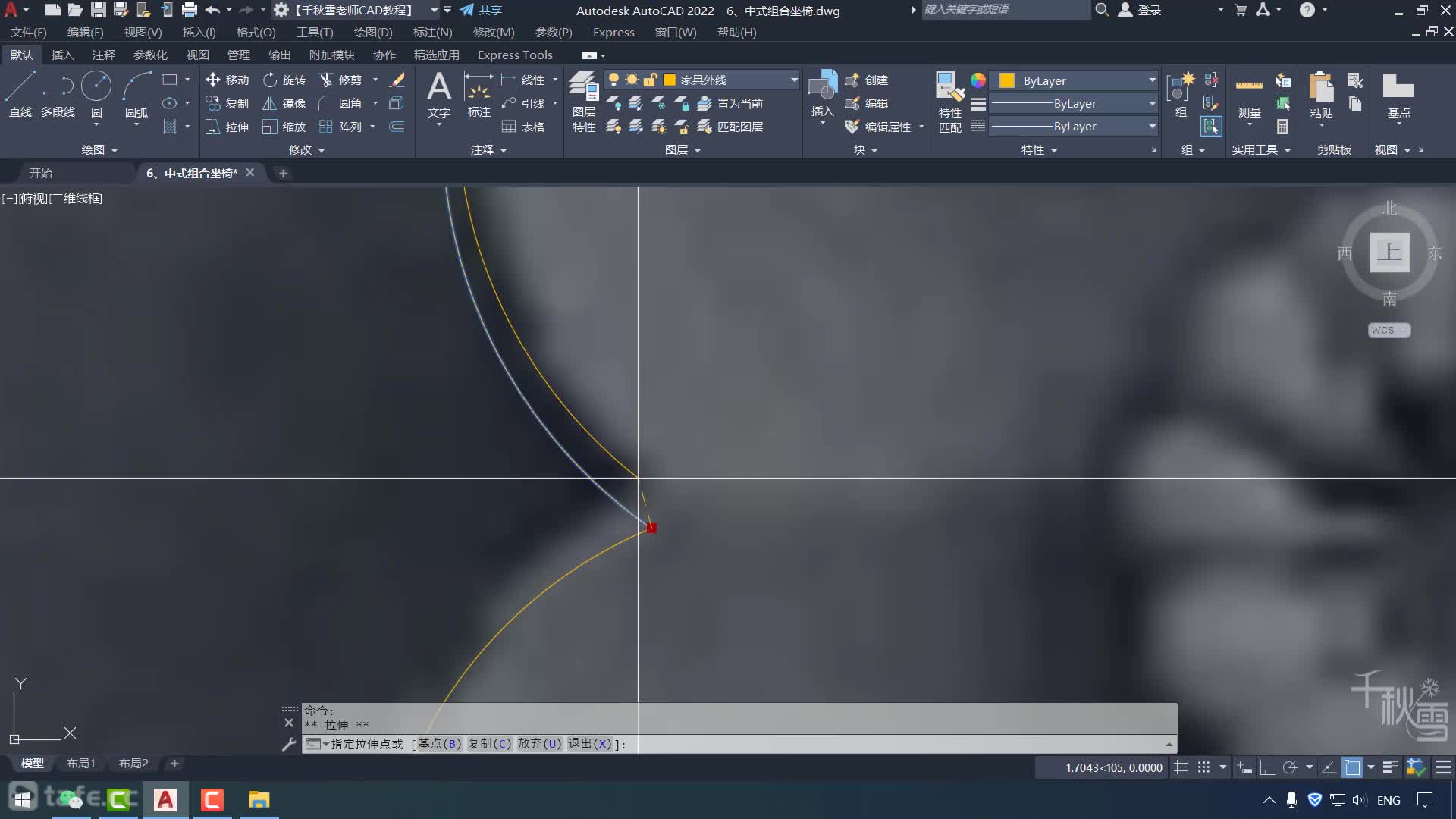Screen dimensions: 1456x819
Task: Select the Polyline (多段线) tool
Action: point(58,95)
